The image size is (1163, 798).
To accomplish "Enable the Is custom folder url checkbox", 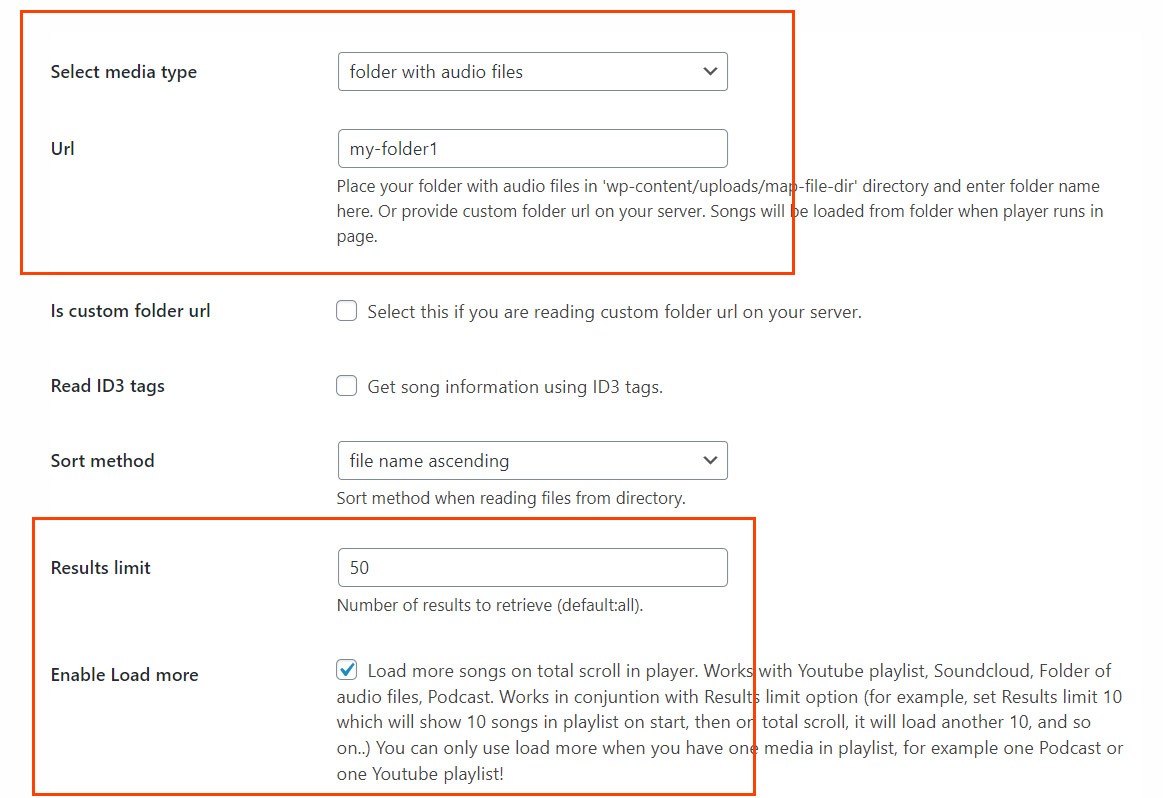I will click(x=347, y=311).
